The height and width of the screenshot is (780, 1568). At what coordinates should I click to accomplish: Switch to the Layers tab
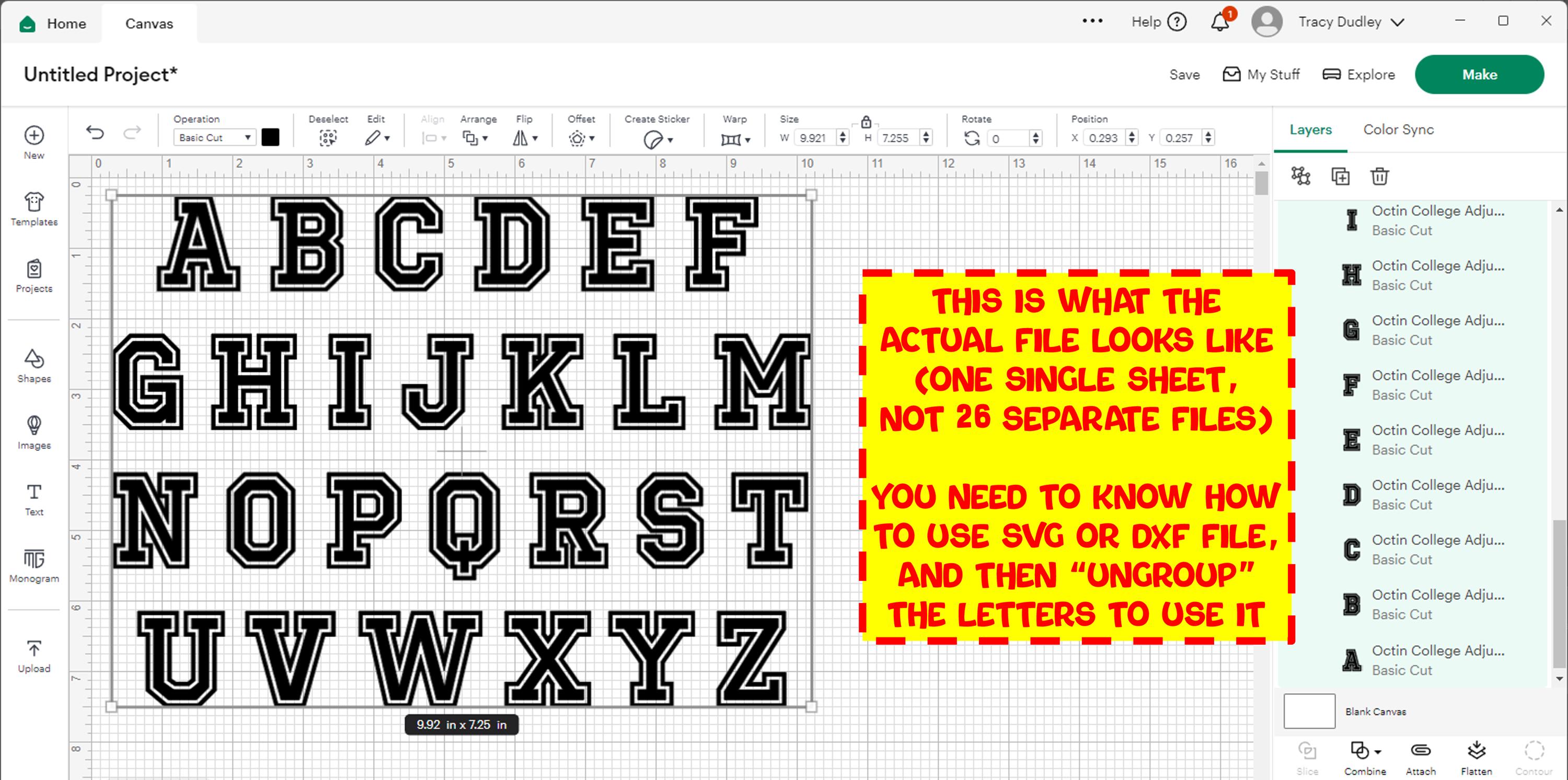1310,130
